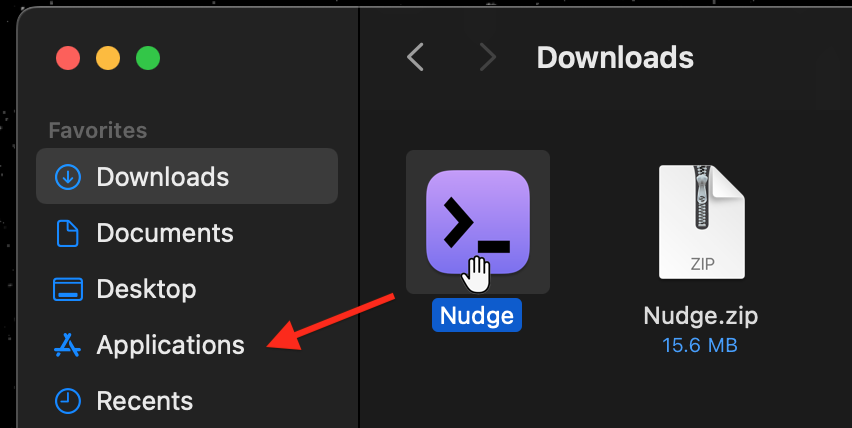
Task: Close the Finder window with red button
Action: [68, 58]
